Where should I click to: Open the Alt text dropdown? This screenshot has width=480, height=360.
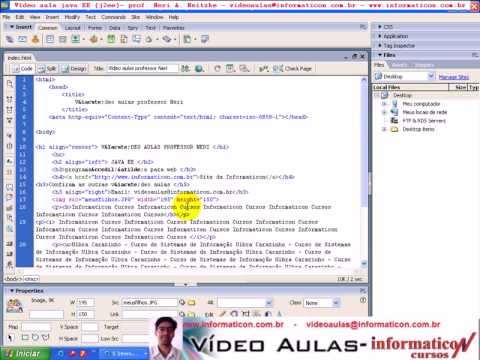pos(269,303)
